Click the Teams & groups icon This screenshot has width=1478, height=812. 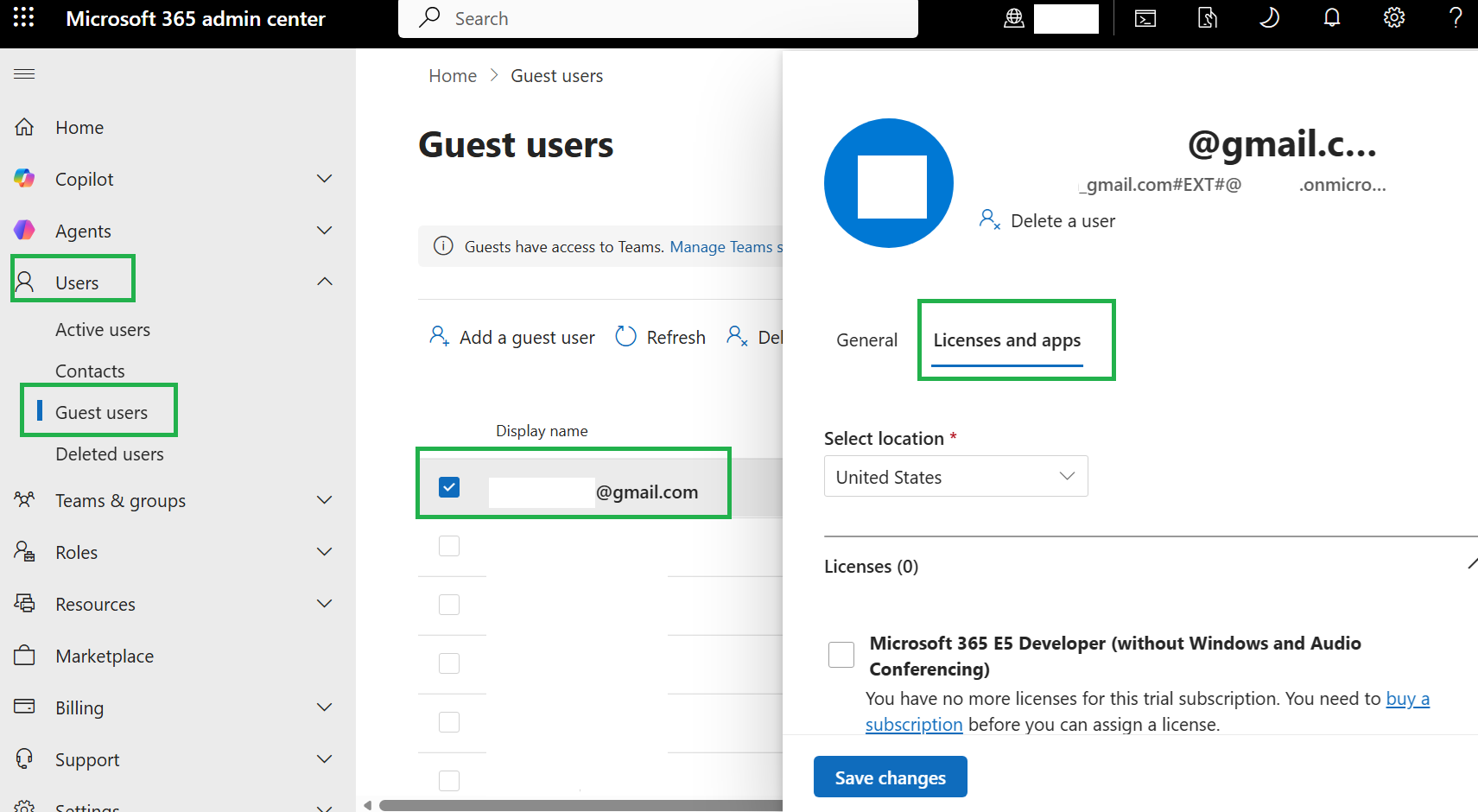(24, 500)
